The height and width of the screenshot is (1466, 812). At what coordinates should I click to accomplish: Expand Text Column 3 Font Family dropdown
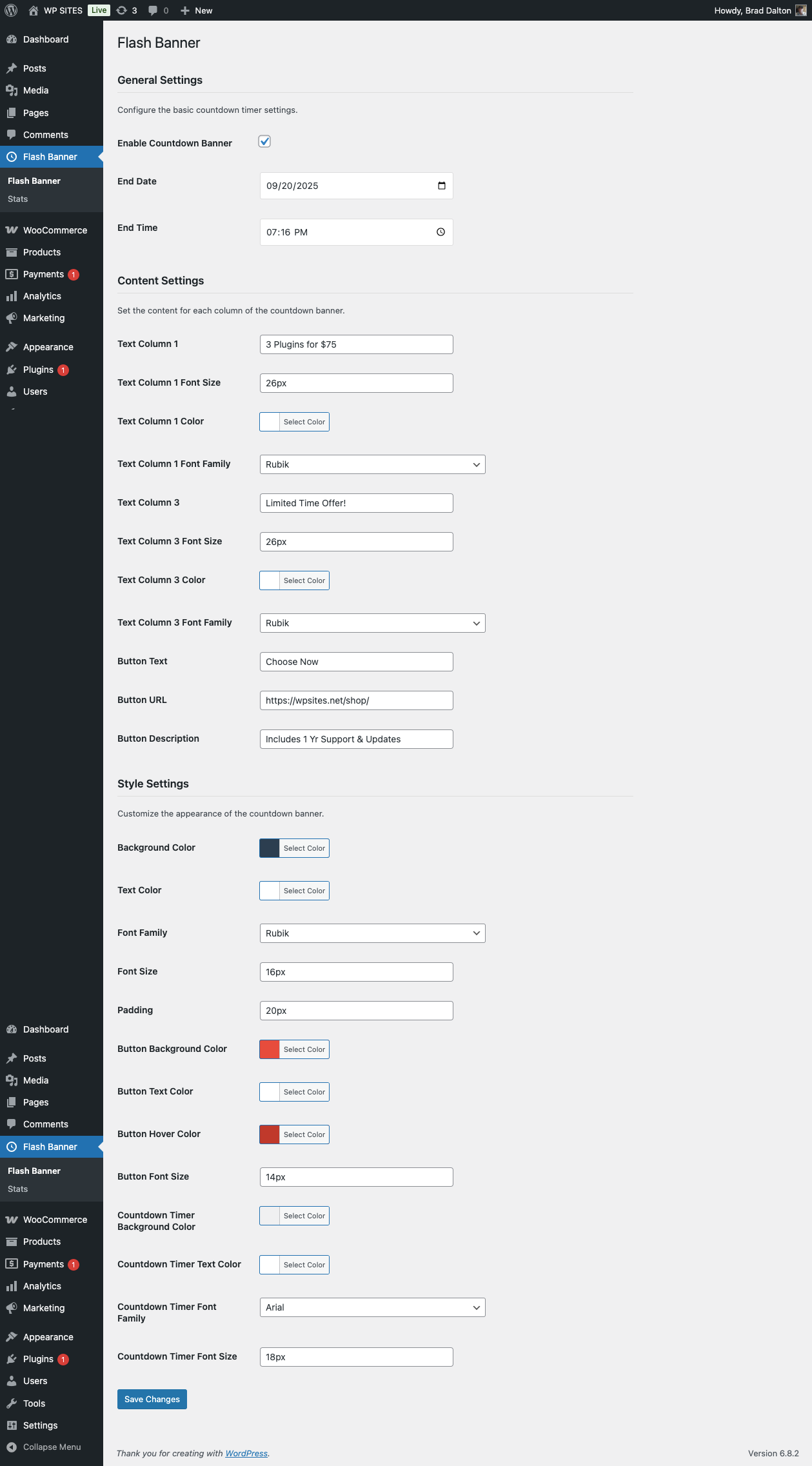tap(372, 623)
